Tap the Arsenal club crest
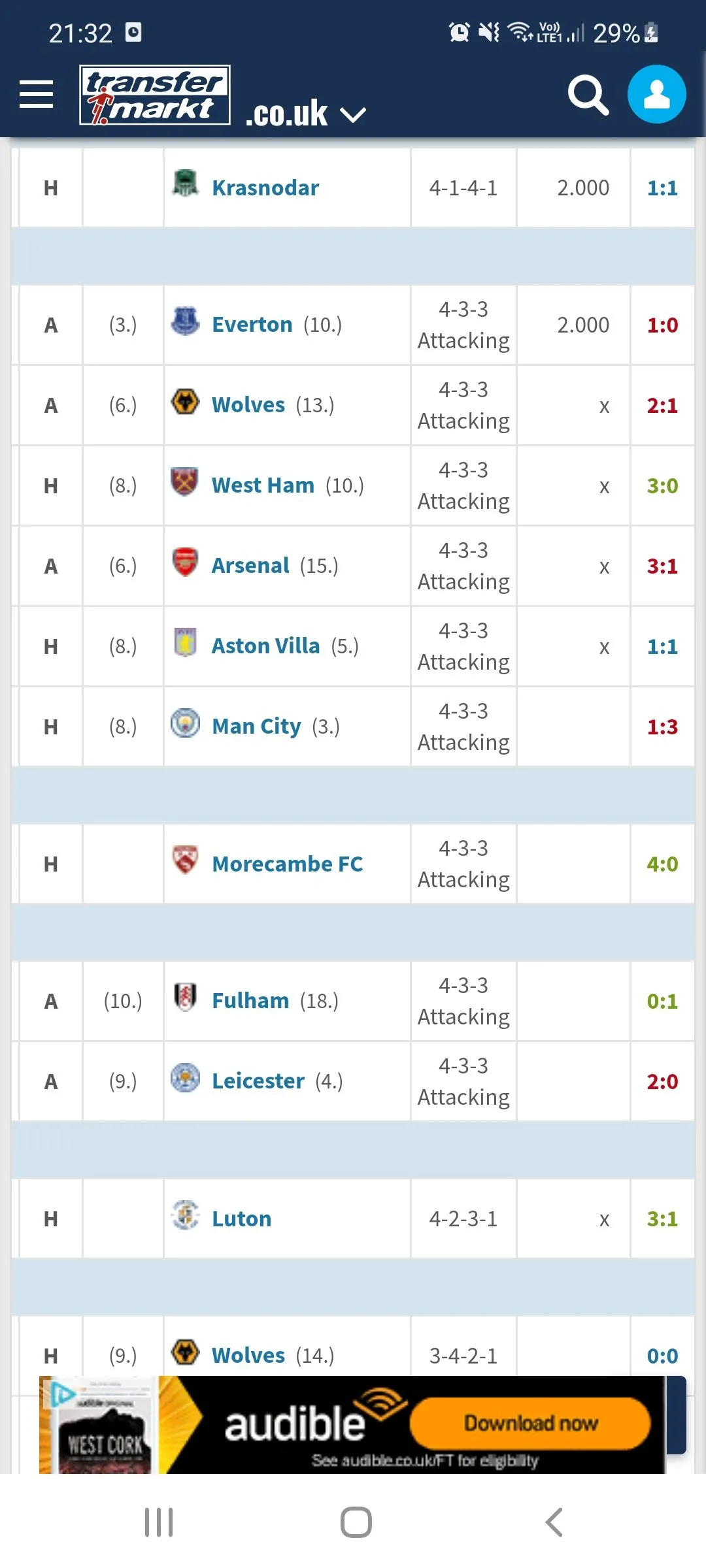 pos(185,562)
